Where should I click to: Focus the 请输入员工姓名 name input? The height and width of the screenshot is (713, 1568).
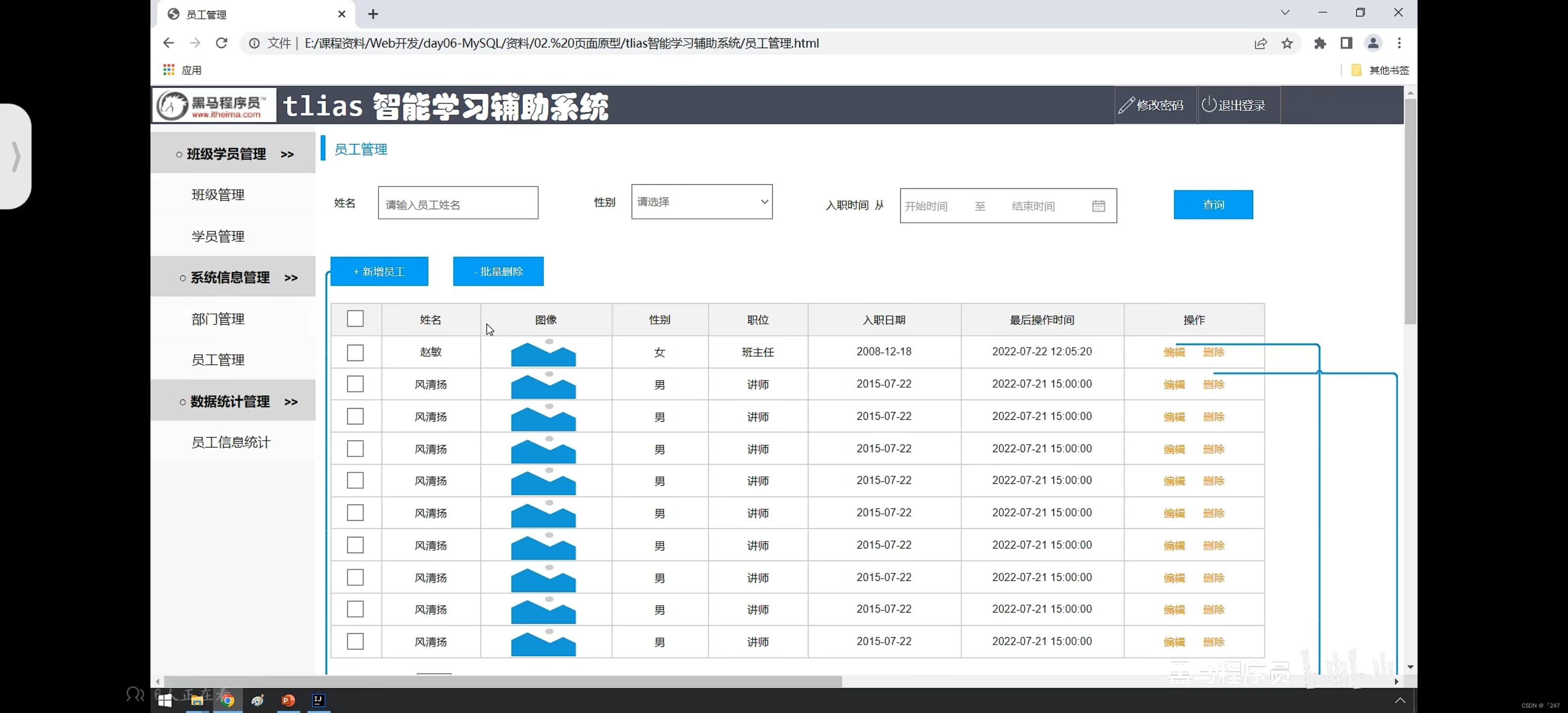pos(458,203)
